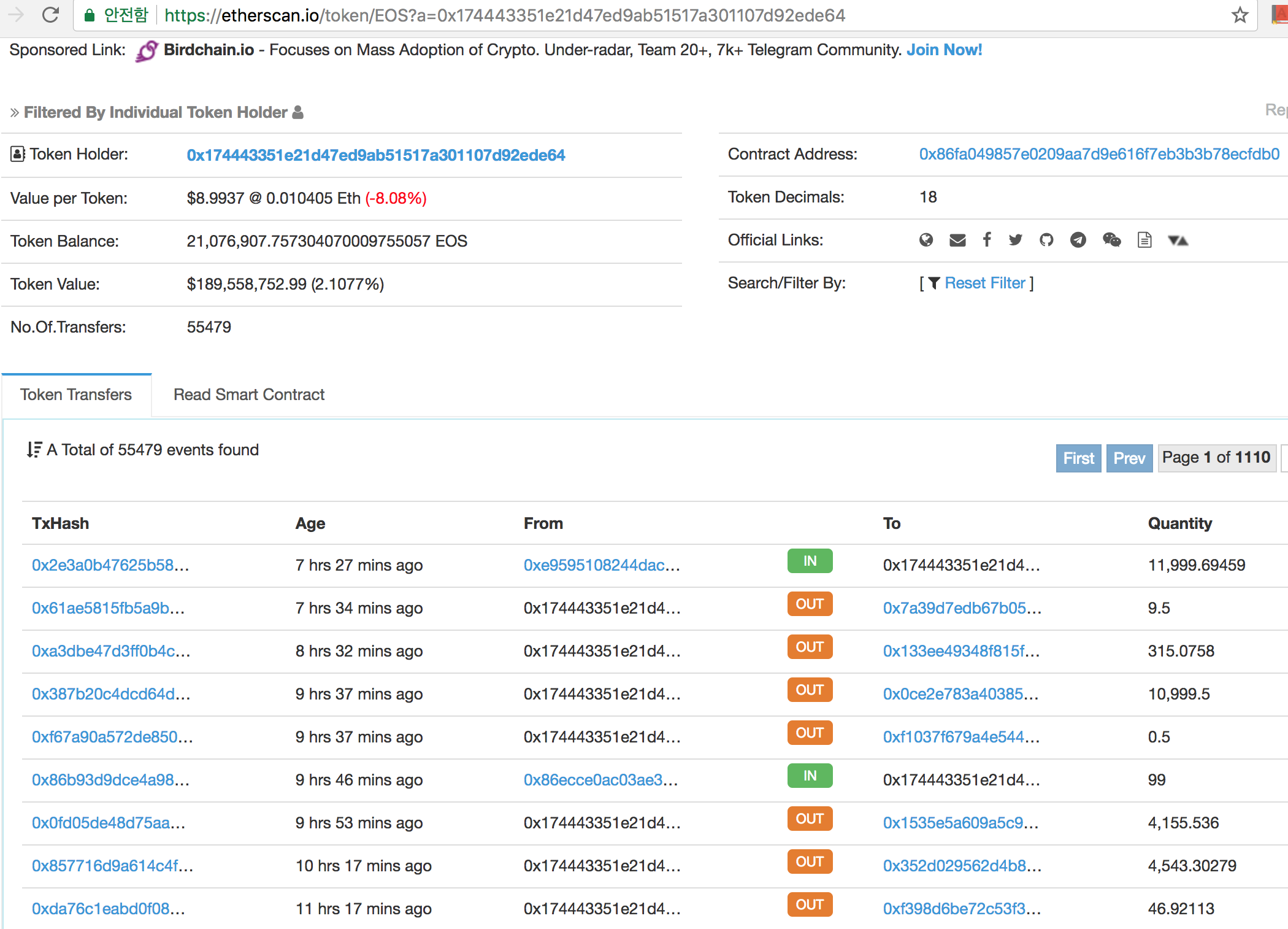Open recipient address 0xf398d6be72c53f3...
The width and height of the screenshot is (1288, 929).
pos(962,909)
